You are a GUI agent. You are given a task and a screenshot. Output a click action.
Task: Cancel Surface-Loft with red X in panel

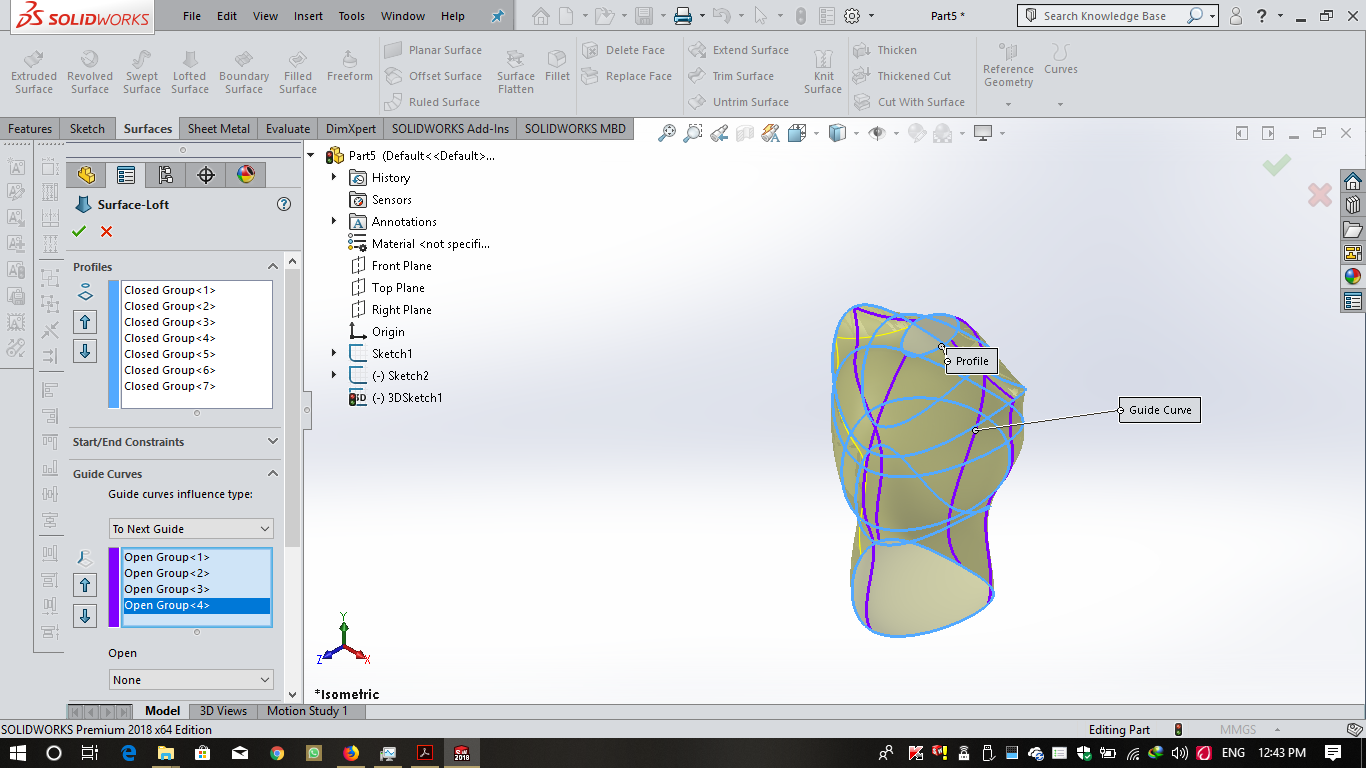click(x=106, y=231)
